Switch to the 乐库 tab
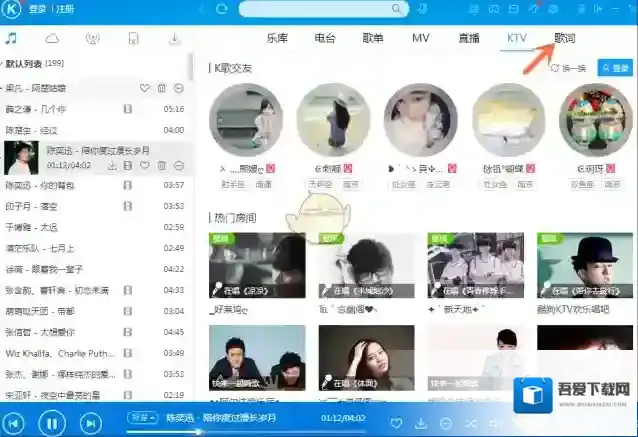 pyautogui.click(x=277, y=38)
